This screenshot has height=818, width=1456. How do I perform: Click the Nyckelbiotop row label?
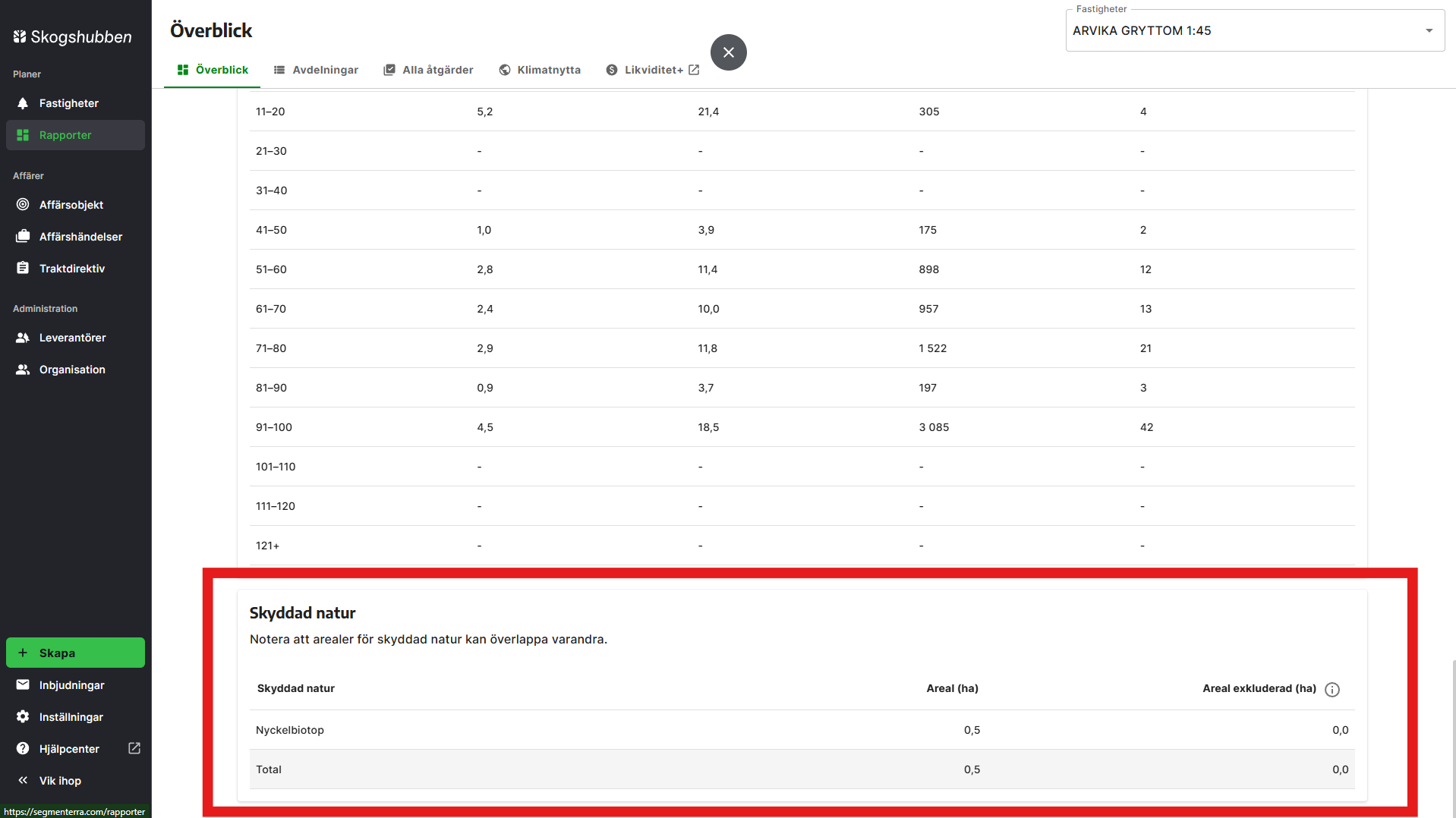pos(290,730)
